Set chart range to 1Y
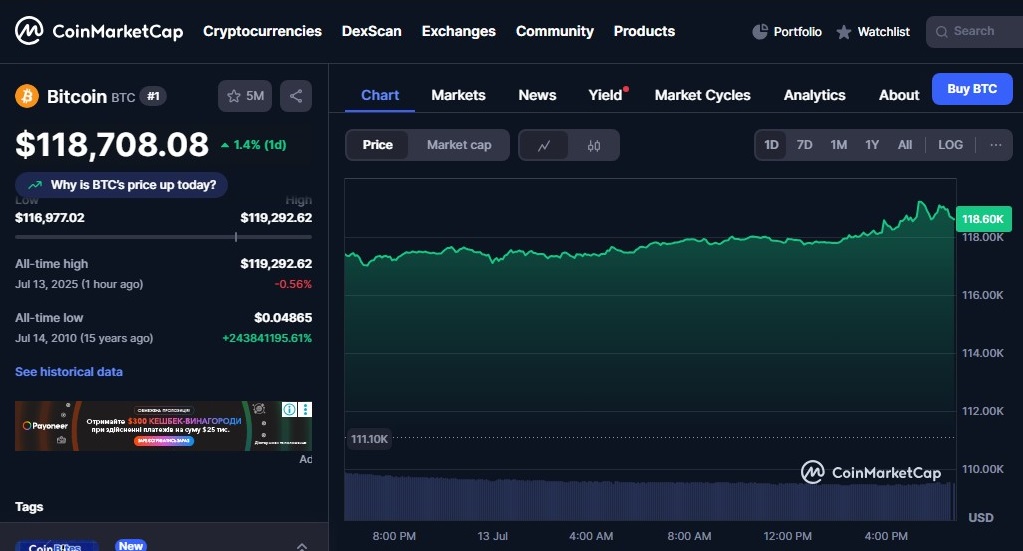 point(872,145)
